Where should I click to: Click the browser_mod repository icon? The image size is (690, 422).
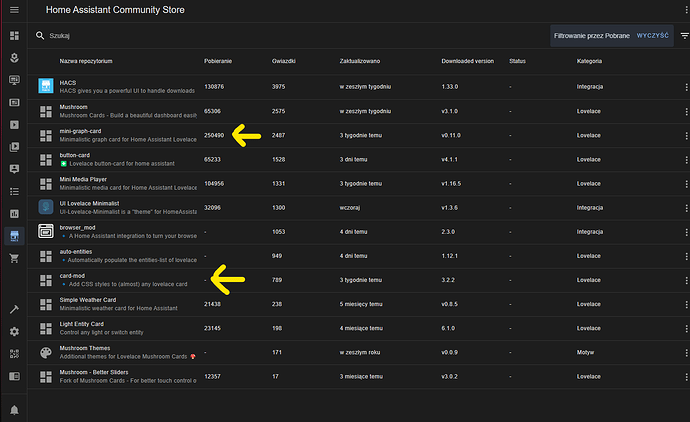[x=46, y=231]
